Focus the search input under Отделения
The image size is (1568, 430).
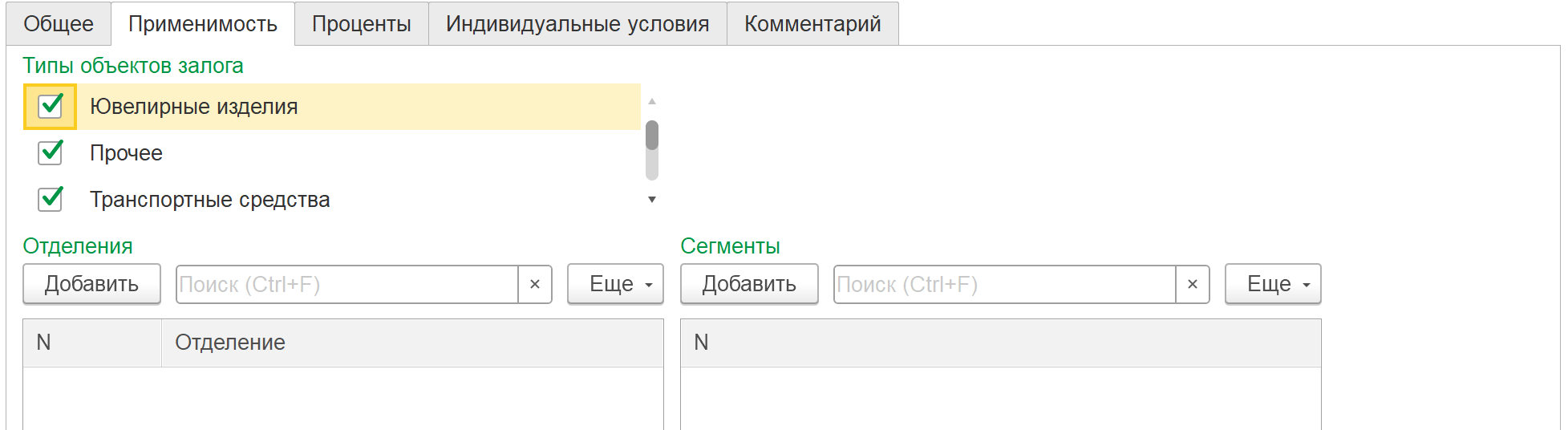346,285
